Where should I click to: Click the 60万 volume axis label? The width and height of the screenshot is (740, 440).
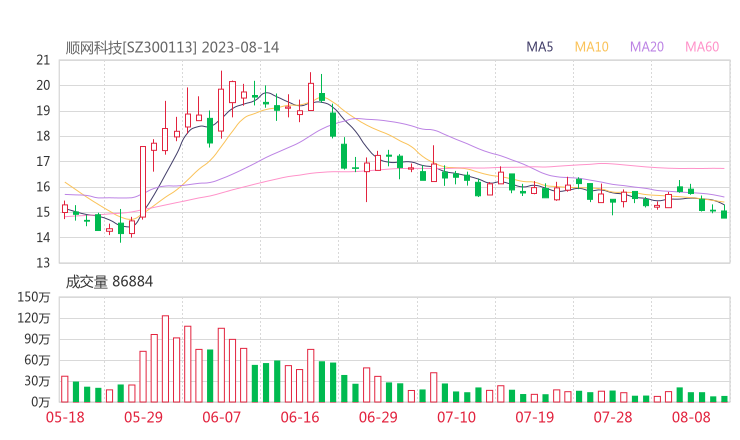(37, 360)
